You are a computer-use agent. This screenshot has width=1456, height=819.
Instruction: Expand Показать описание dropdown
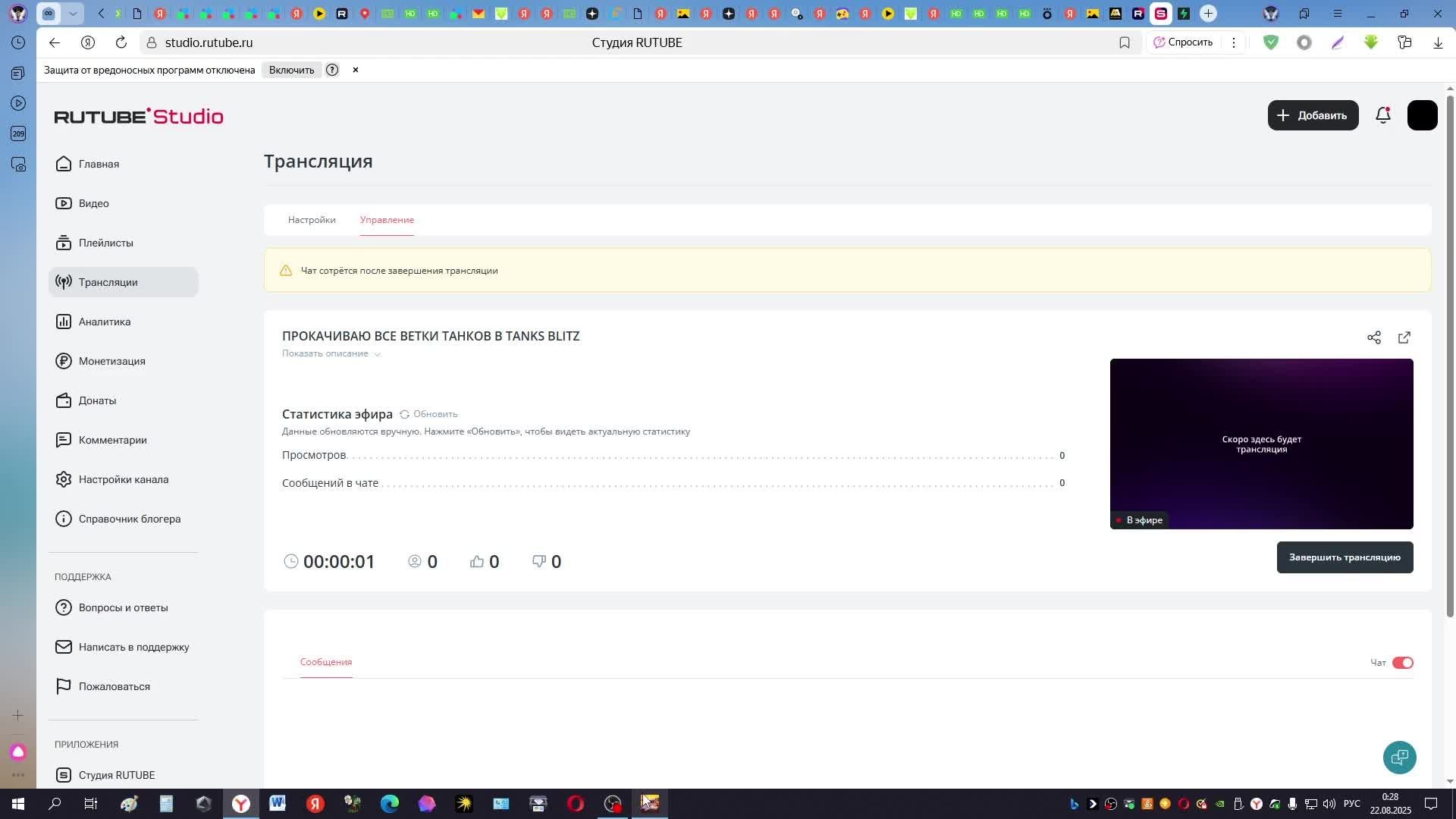(331, 353)
